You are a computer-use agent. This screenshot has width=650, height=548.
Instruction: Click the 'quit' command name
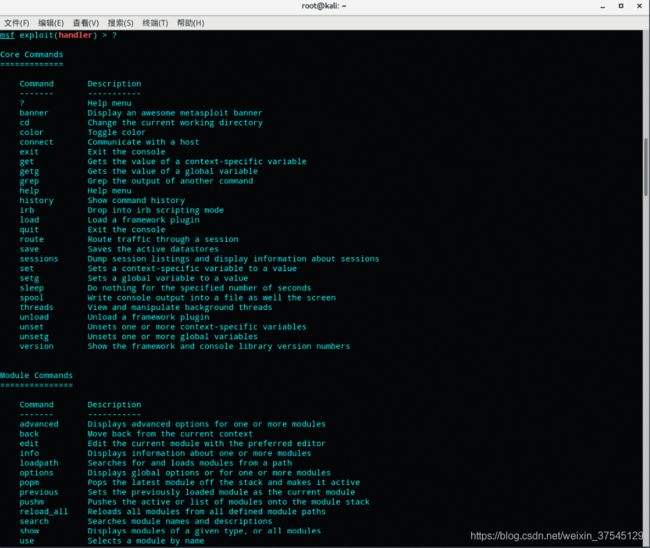point(29,230)
